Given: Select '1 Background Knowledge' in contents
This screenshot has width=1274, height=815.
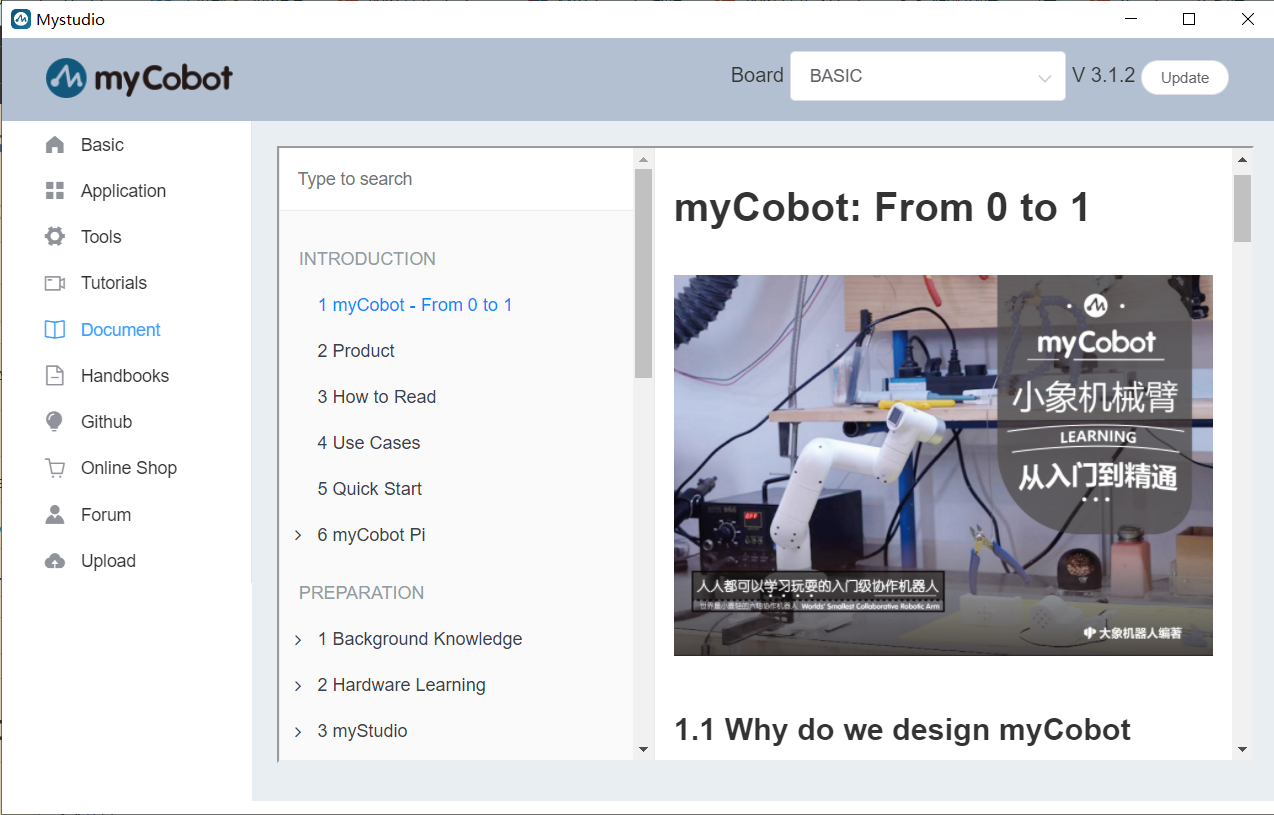Looking at the screenshot, I should point(420,639).
